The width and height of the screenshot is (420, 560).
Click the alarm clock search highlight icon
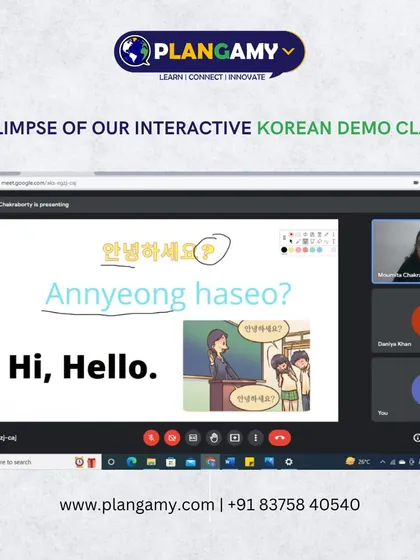tap(79, 462)
